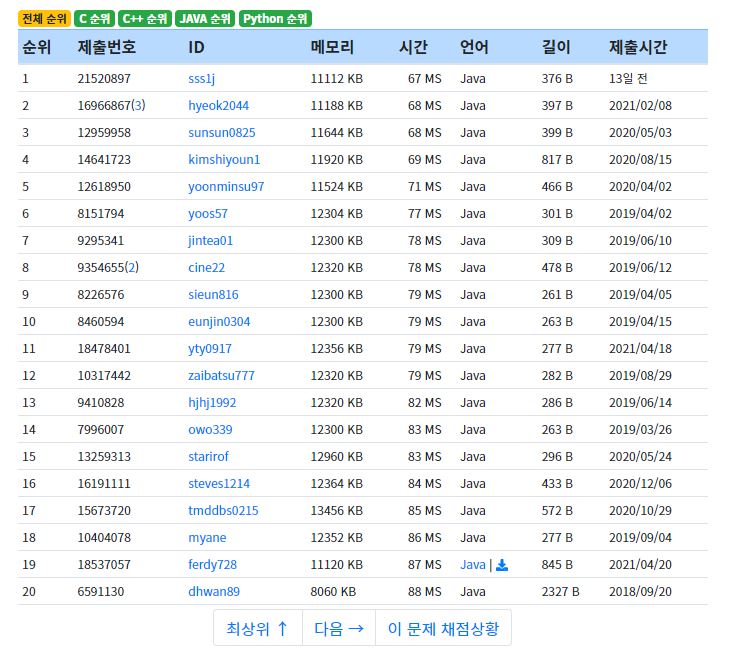This screenshot has width=741, height=664.
Task: Click the 순위 column header
Action: [x=36, y=47]
